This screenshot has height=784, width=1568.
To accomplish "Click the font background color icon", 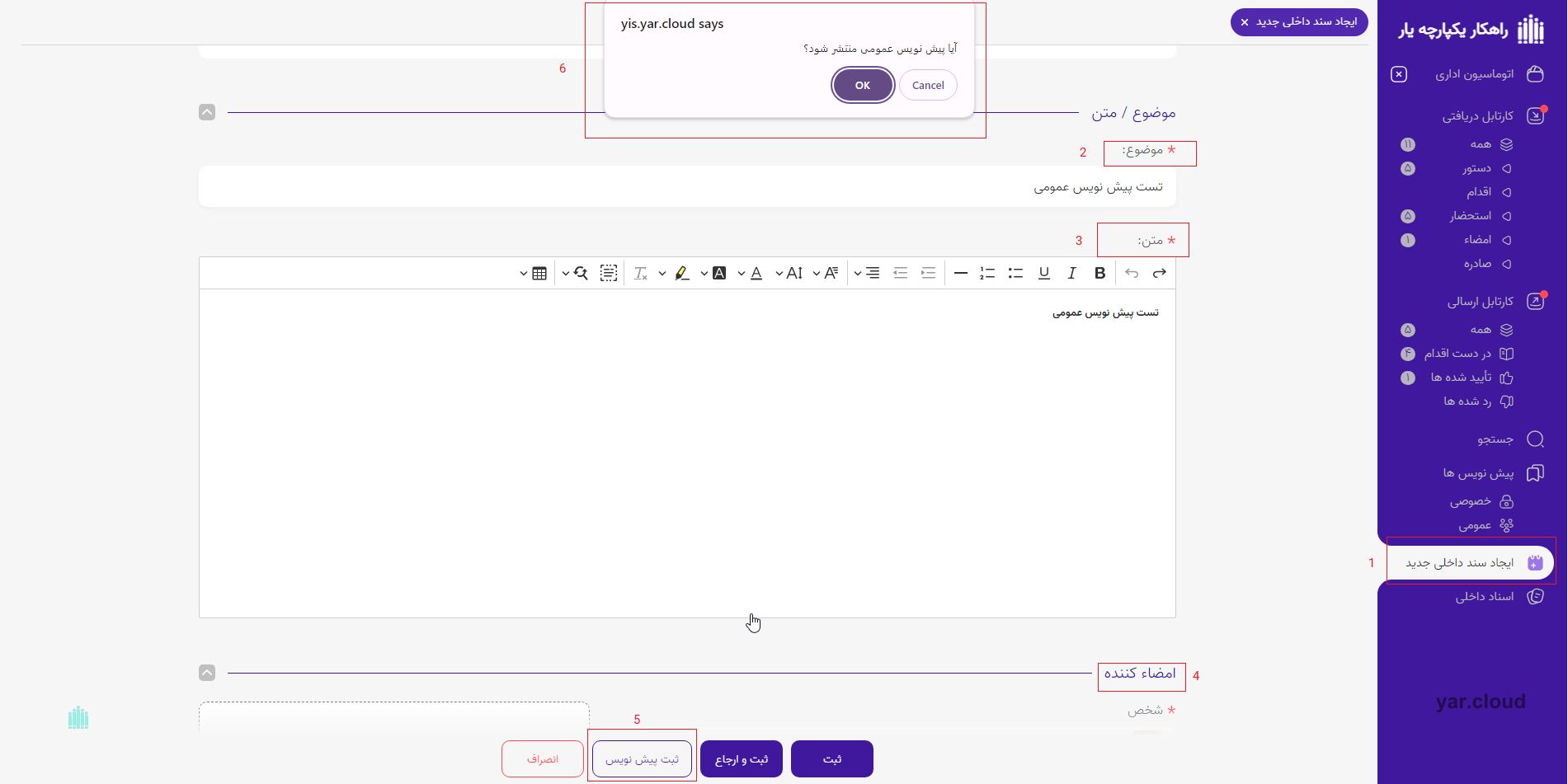I will (x=719, y=273).
